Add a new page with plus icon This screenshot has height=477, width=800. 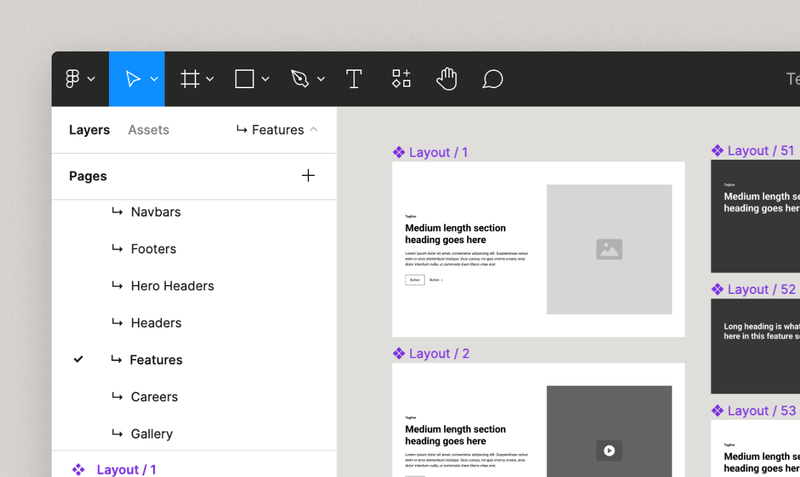click(x=308, y=175)
